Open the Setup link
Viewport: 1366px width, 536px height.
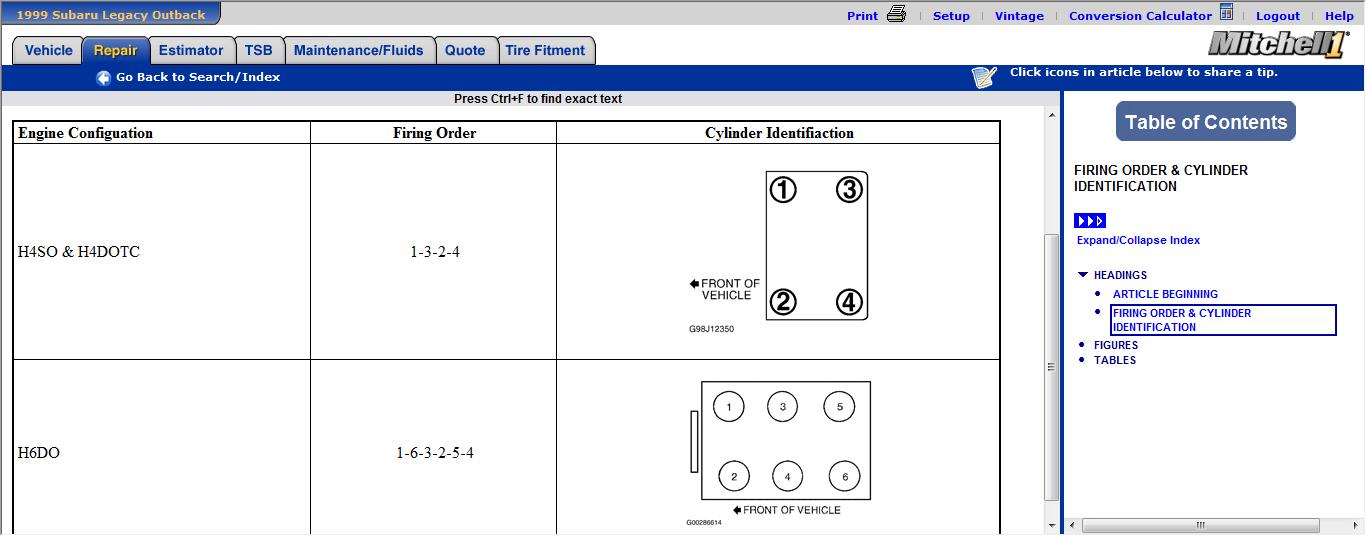[x=951, y=15]
